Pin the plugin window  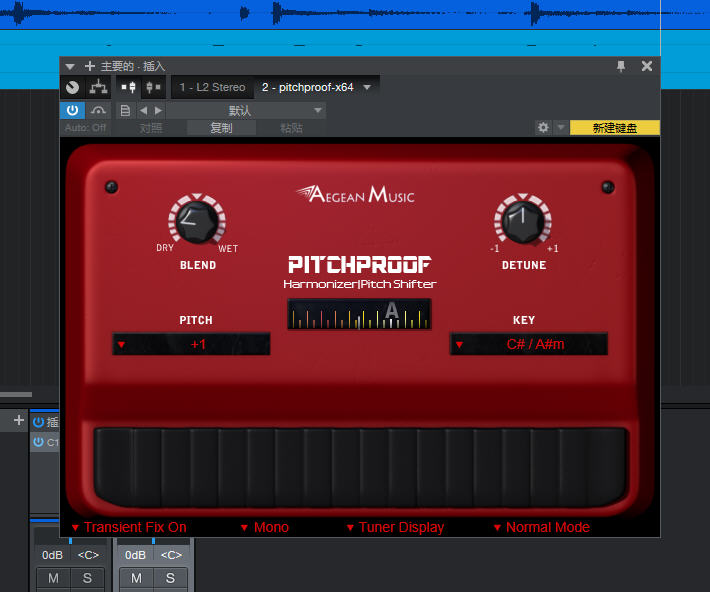coord(621,66)
